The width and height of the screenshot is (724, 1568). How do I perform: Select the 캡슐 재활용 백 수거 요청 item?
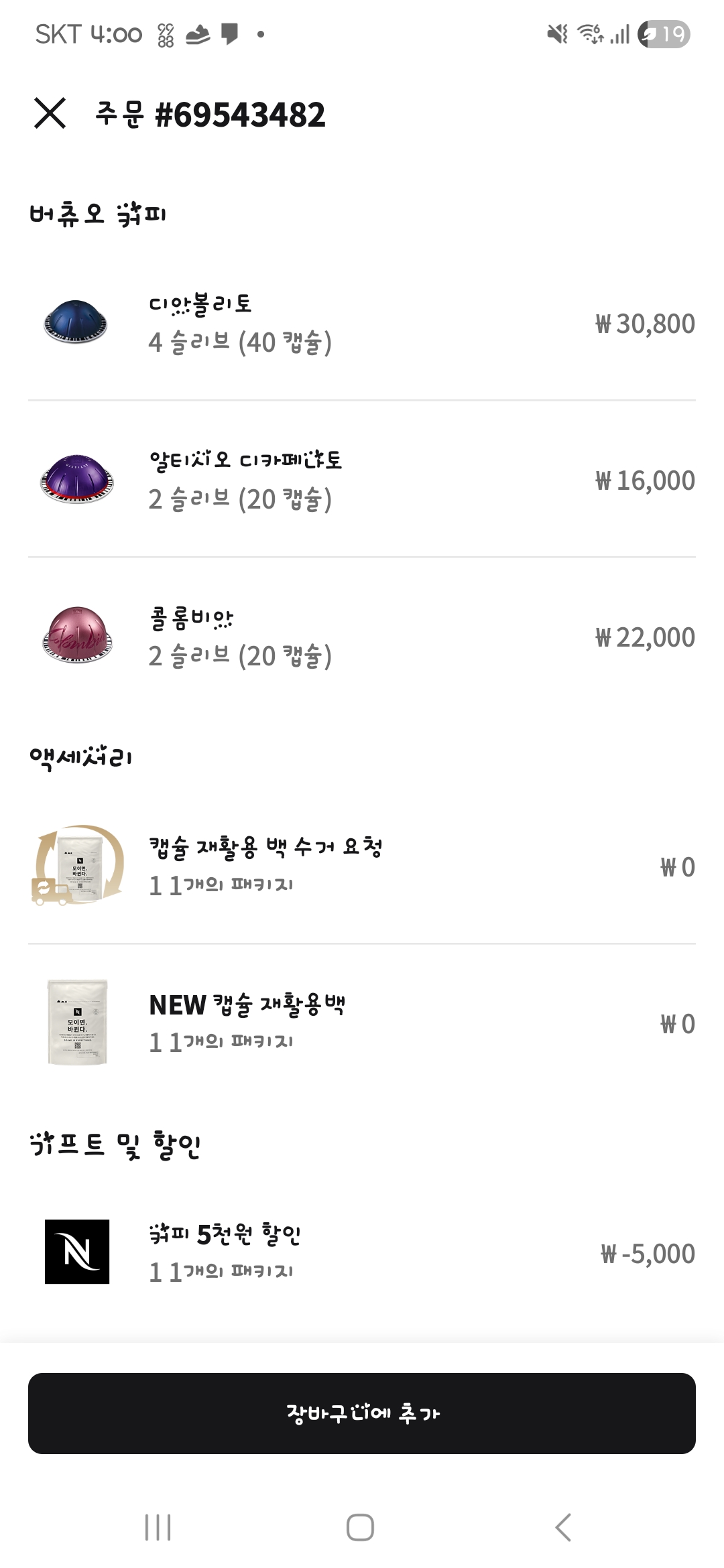click(265, 847)
